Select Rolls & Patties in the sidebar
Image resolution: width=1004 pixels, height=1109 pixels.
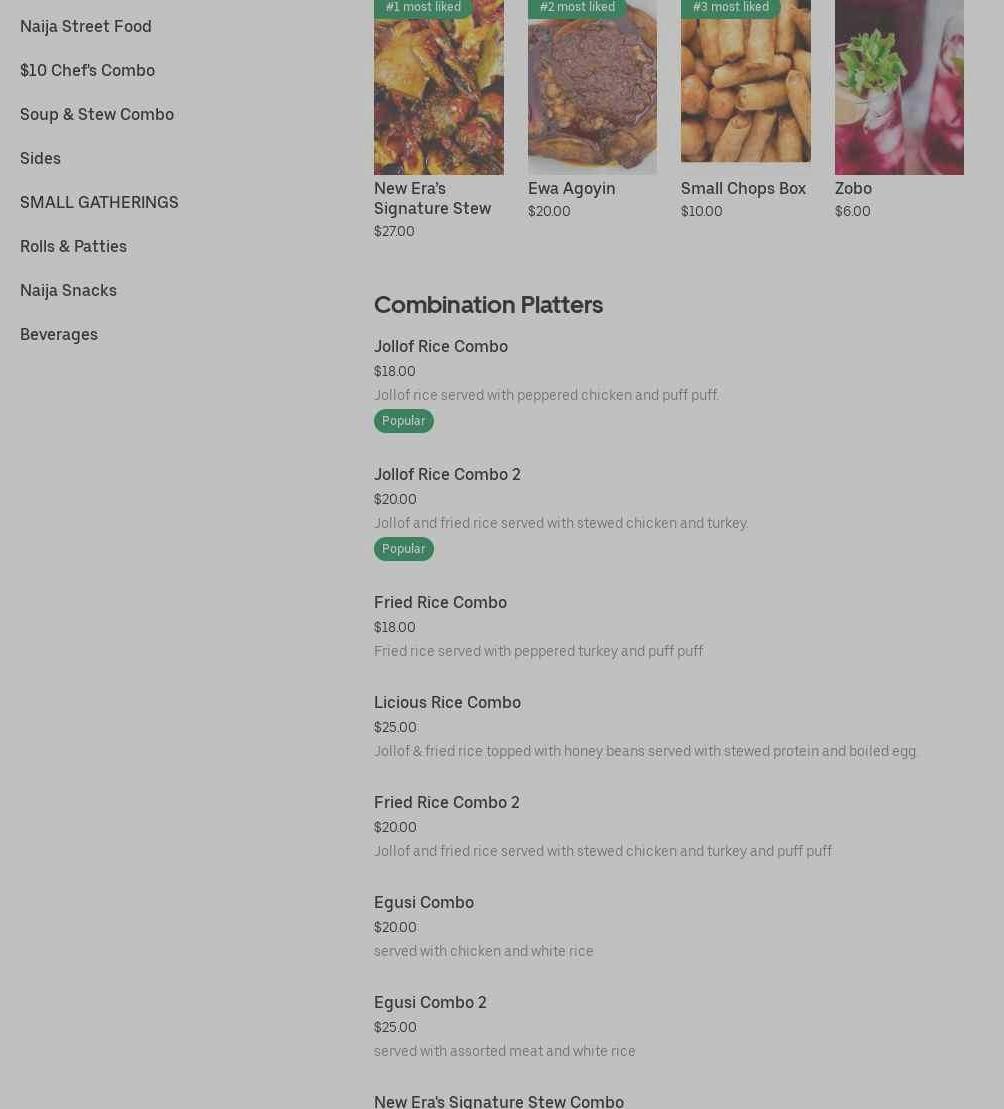pos(73,246)
